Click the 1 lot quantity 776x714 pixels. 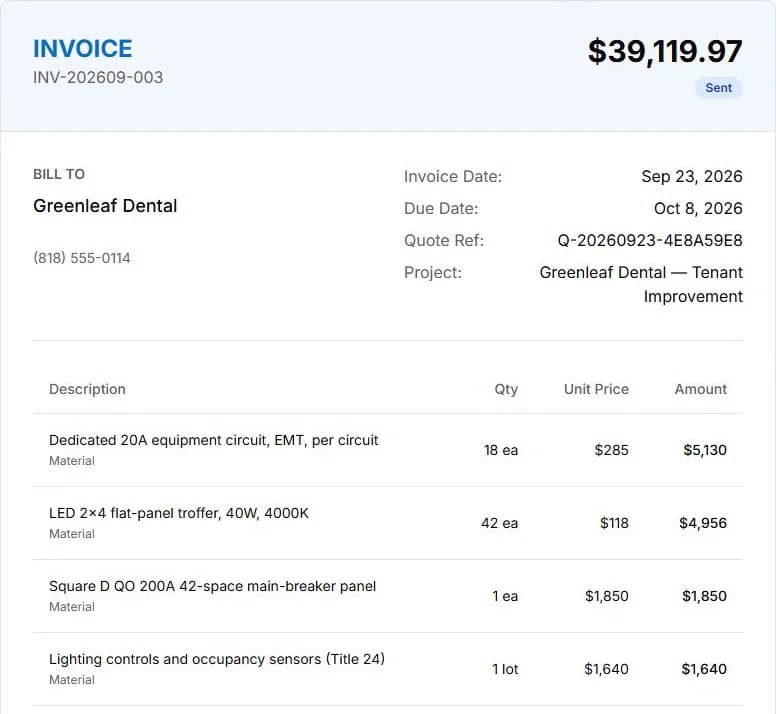505,669
